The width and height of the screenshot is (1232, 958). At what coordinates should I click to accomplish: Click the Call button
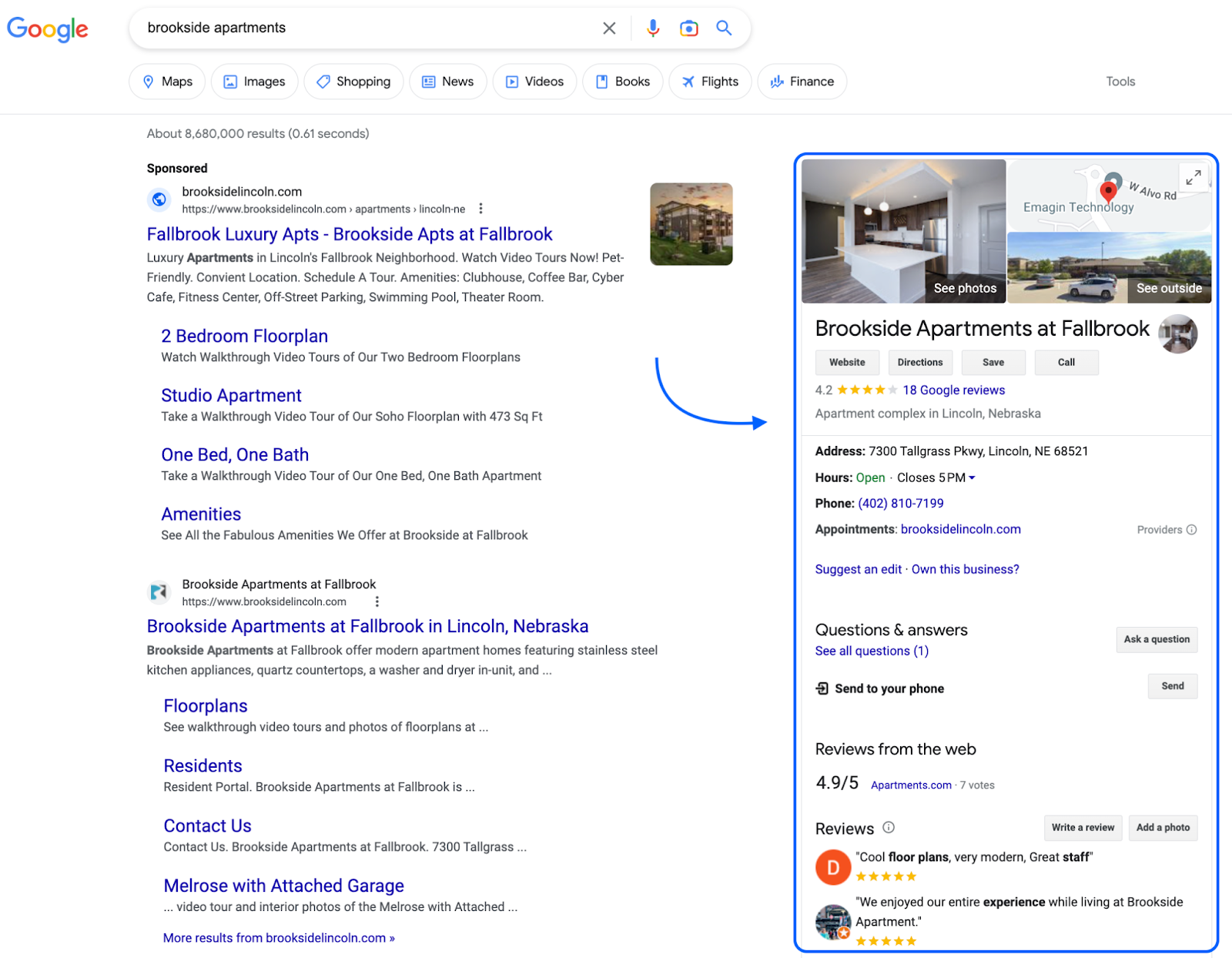[x=1066, y=363]
